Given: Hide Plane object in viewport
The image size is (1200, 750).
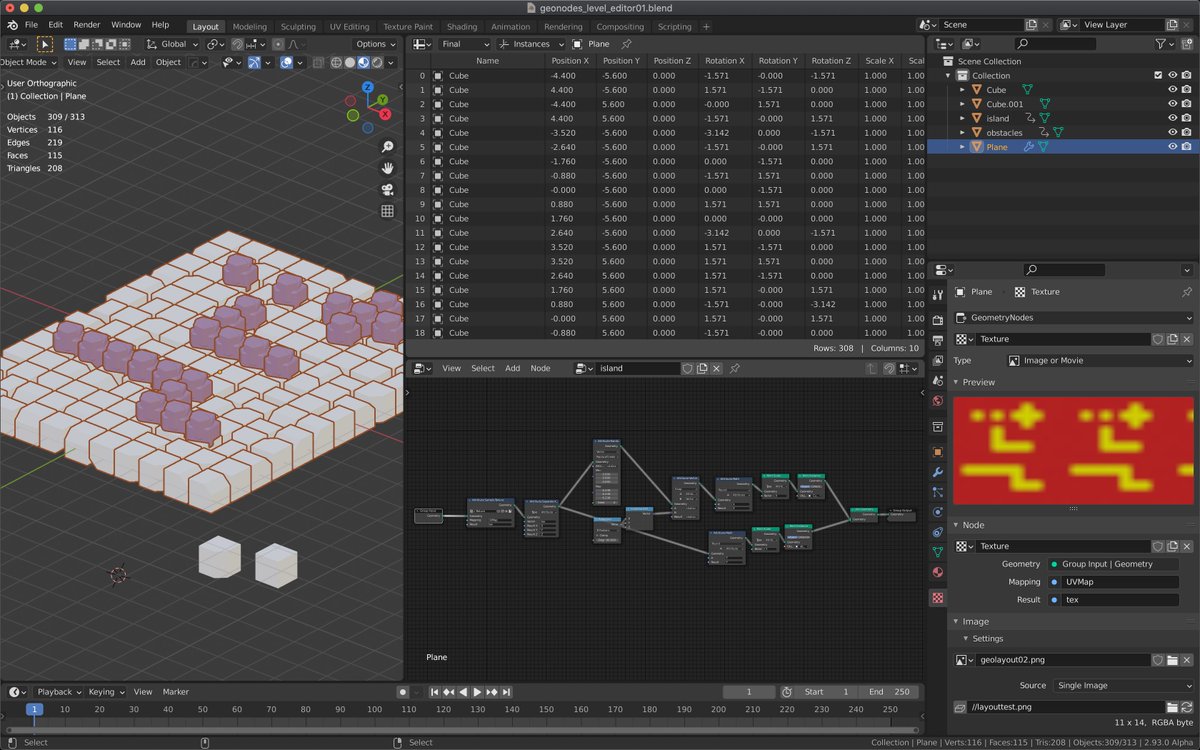Looking at the screenshot, I should click(1172, 147).
